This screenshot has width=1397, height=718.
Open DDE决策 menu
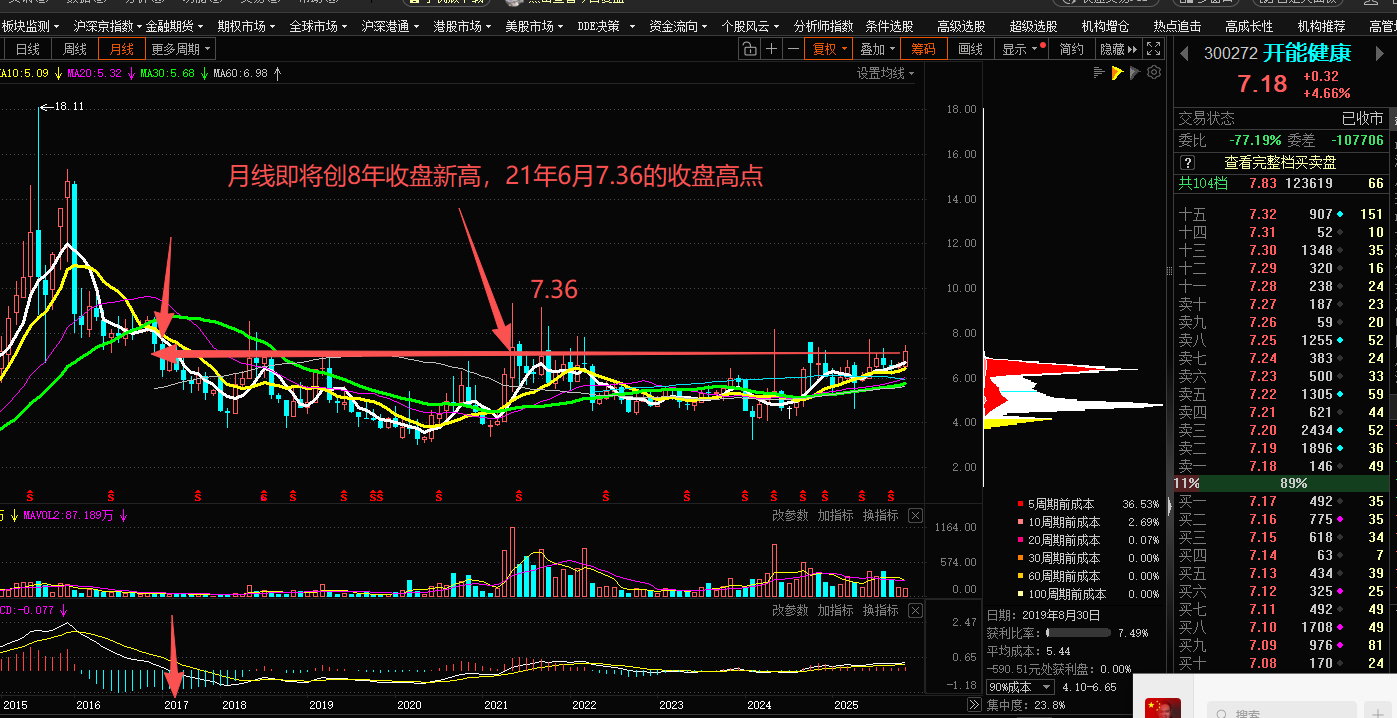pyautogui.click(x=605, y=26)
